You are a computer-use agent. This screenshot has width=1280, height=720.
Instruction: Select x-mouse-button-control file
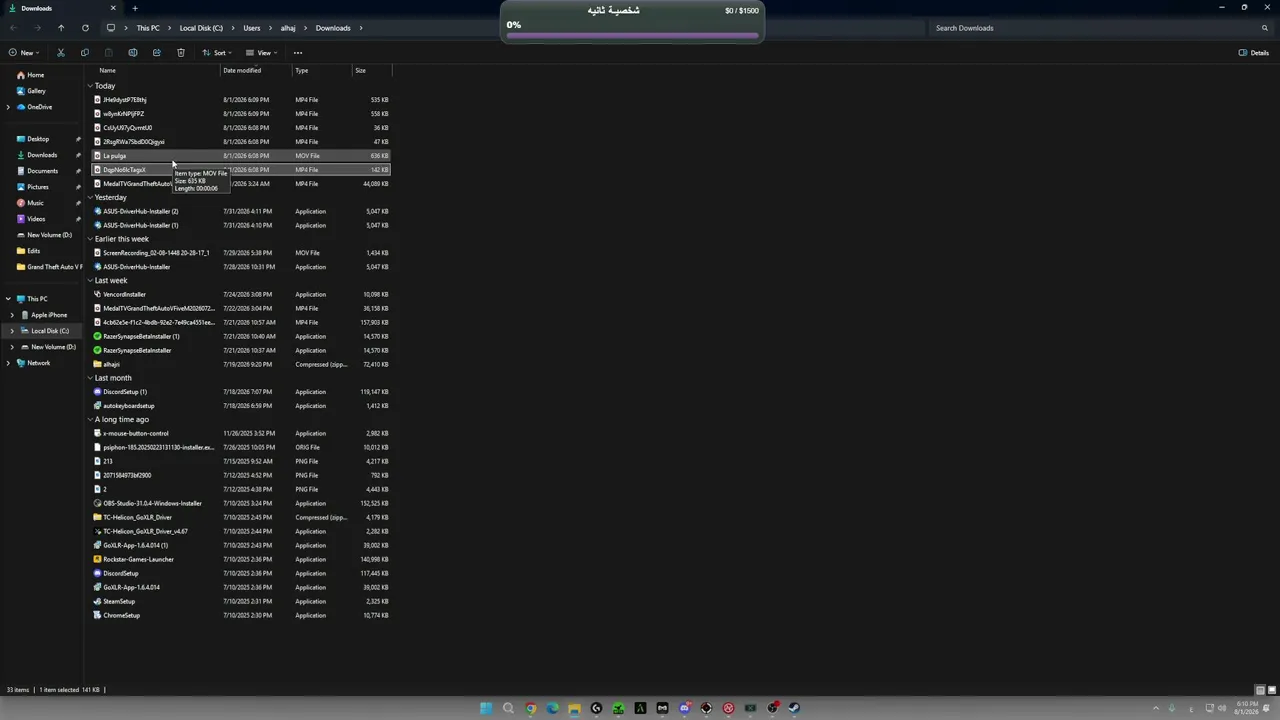point(240,434)
